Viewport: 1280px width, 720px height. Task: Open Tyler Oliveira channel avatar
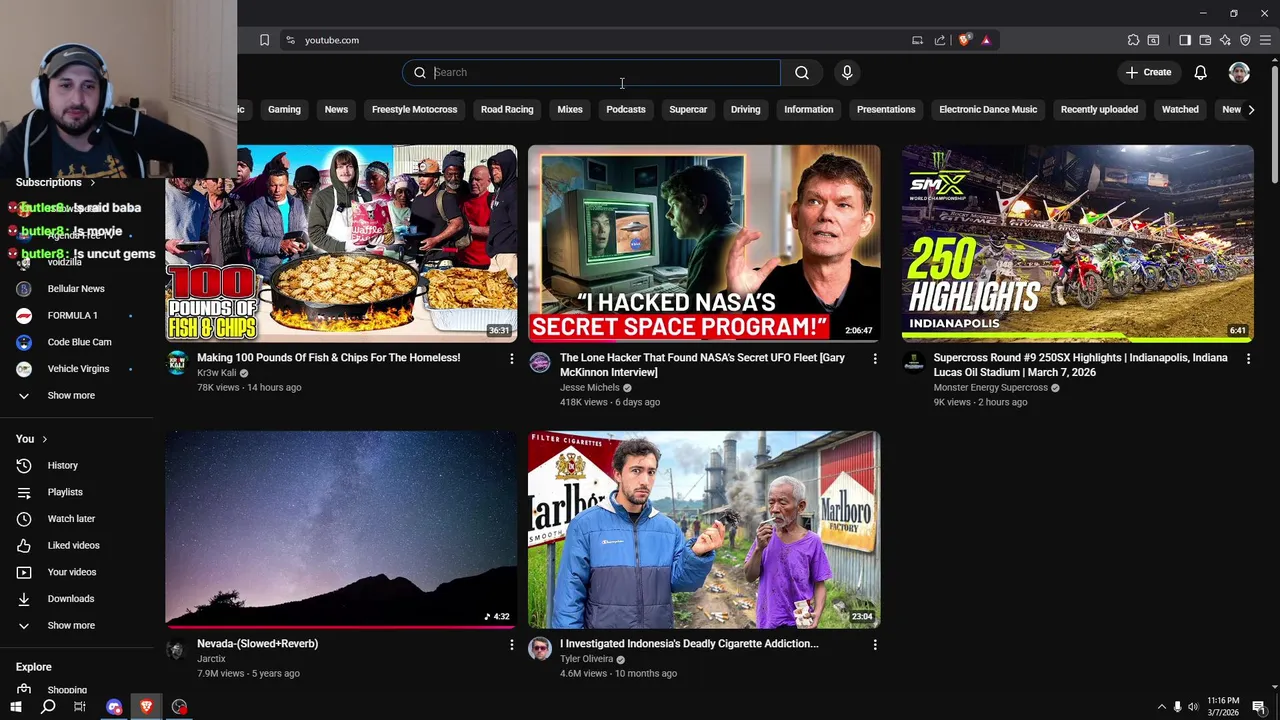click(540, 648)
